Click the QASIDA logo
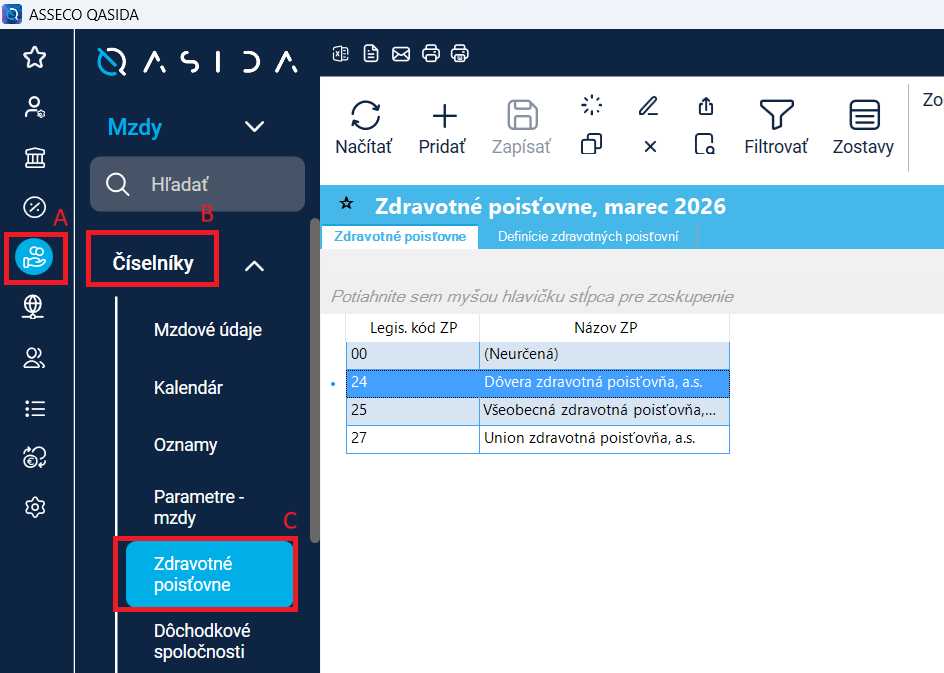Image resolution: width=944 pixels, height=673 pixels. [197, 61]
